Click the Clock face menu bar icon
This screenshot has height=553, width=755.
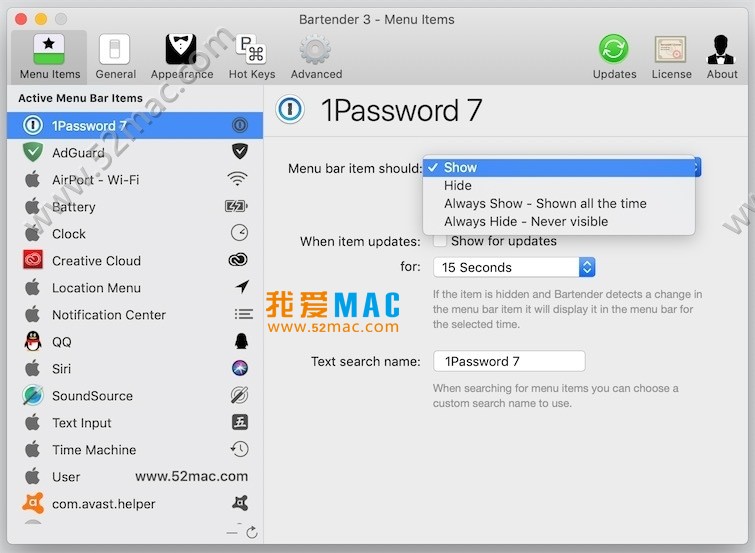click(x=239, y=233)
